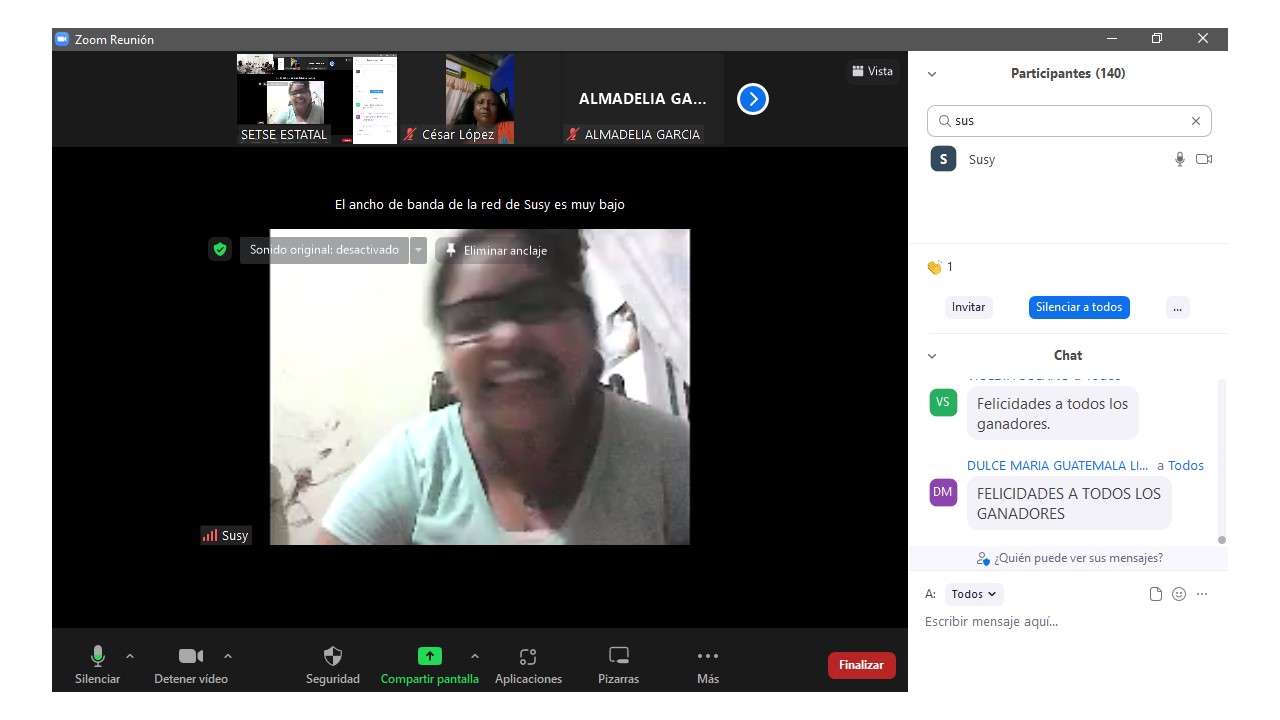The image size is (1280, 720).
Task: Click the 'FELICIDADES A TODOS LOS GANADORES' message
Action: [x=1069, y=503]
